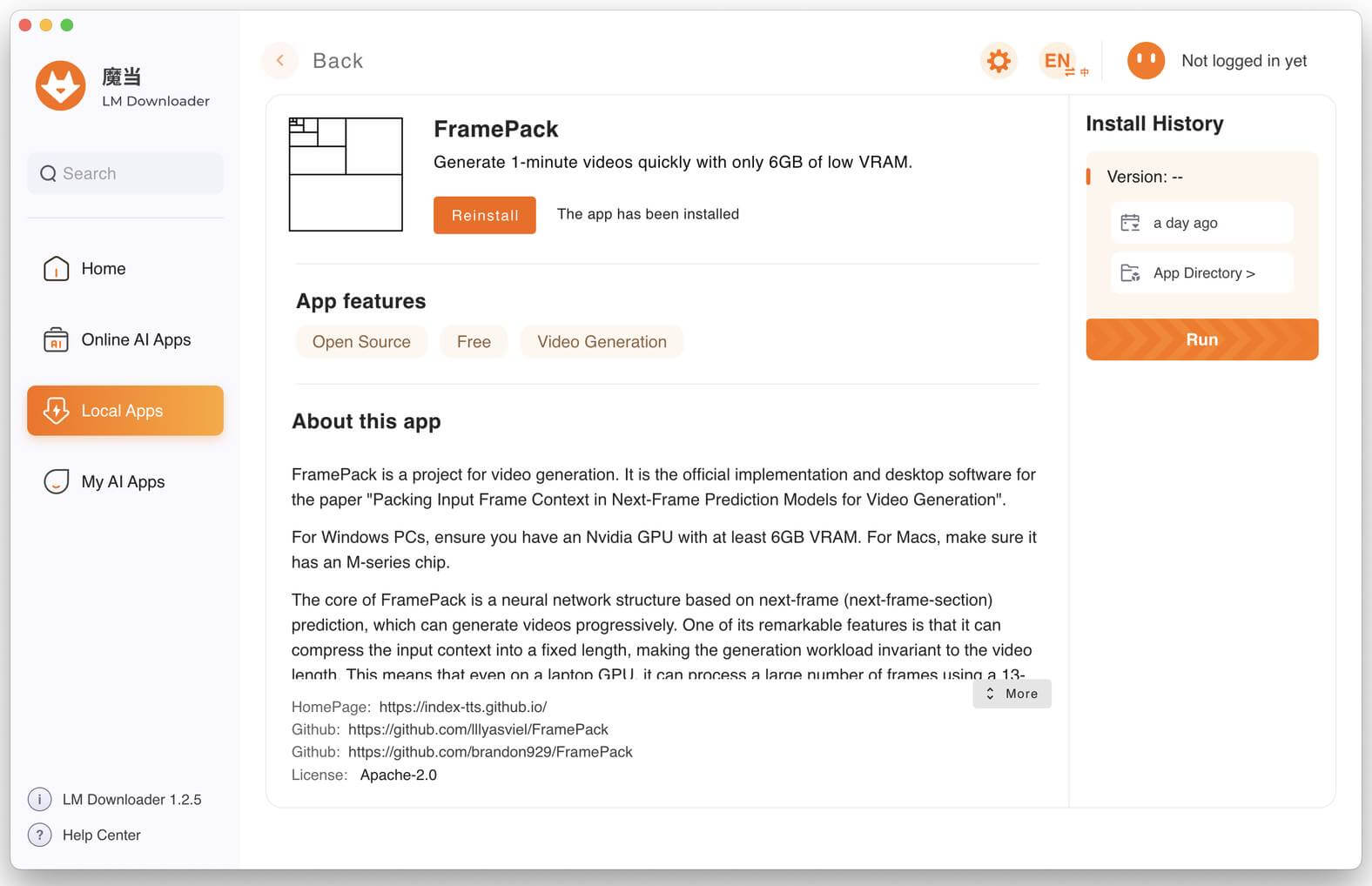Click the Install History heading
This screenshot has height=886, width=1372.
(1154, 124)
